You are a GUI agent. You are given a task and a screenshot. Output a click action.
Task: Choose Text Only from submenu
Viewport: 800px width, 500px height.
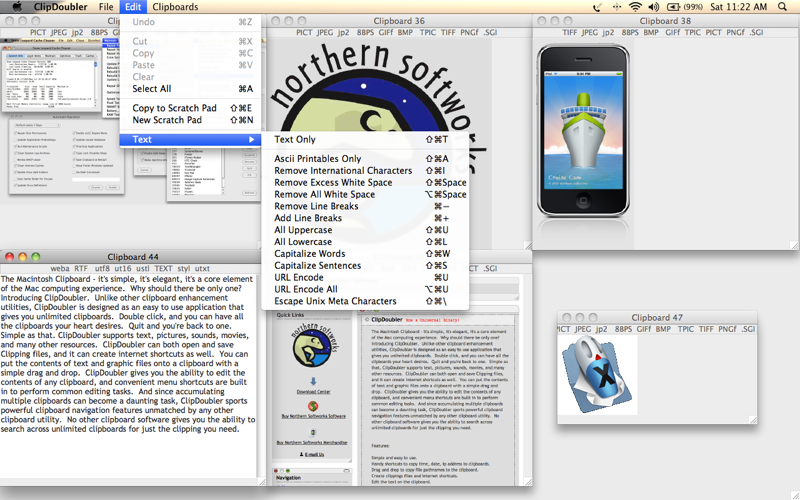365,139
